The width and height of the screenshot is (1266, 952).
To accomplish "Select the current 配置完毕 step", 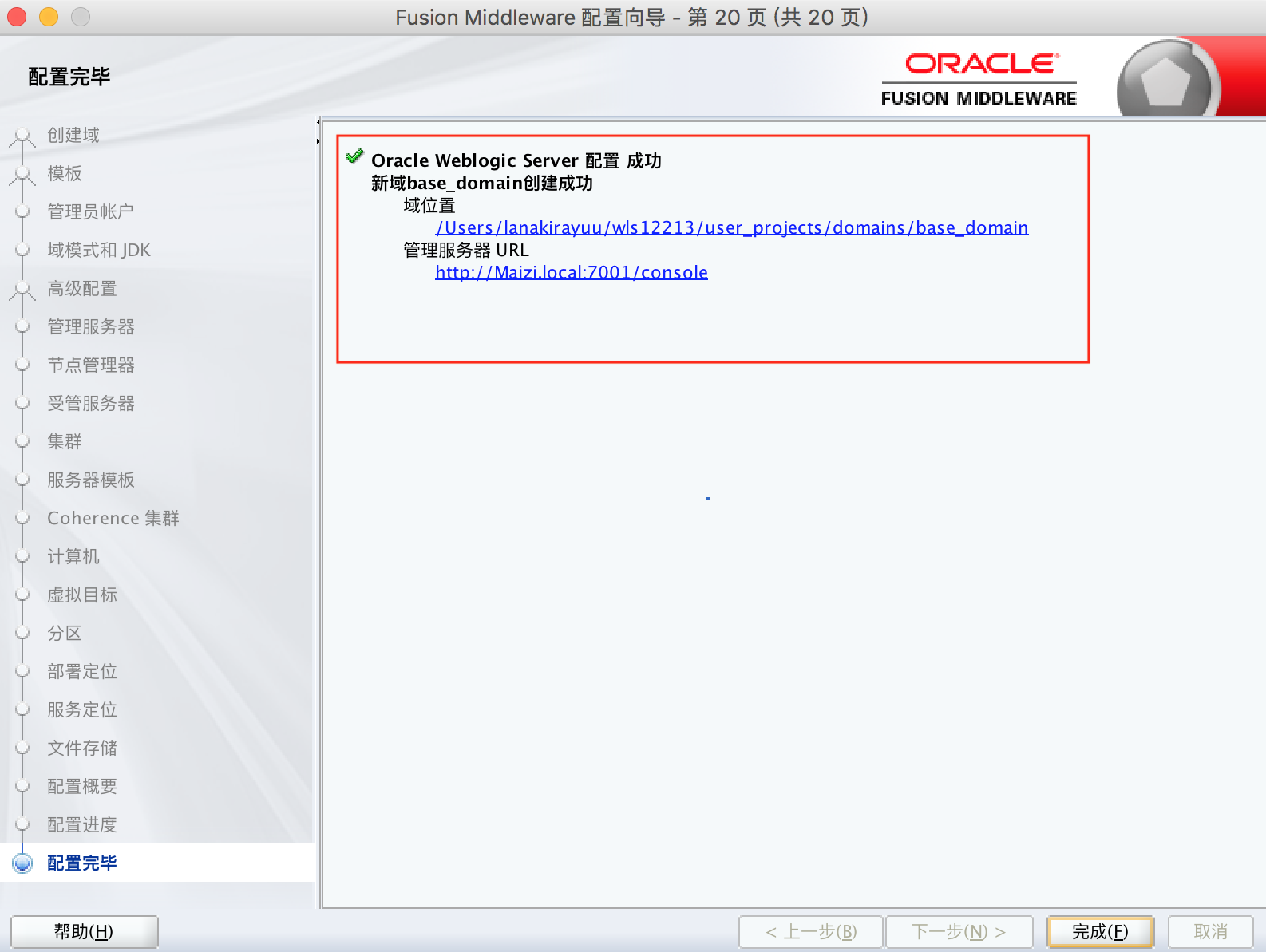I will 82,863.
